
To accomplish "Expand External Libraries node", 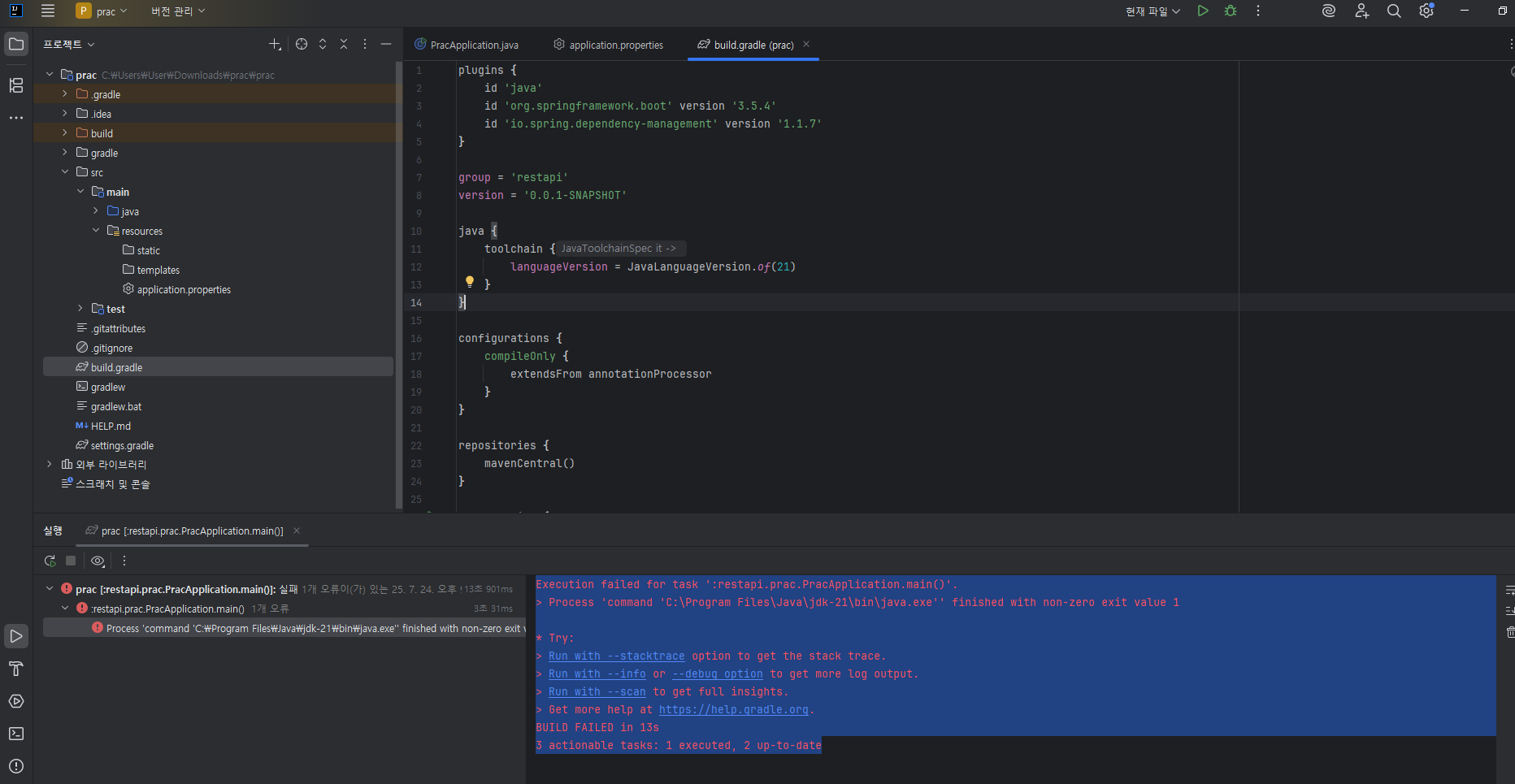I will (x=50, y=465).
